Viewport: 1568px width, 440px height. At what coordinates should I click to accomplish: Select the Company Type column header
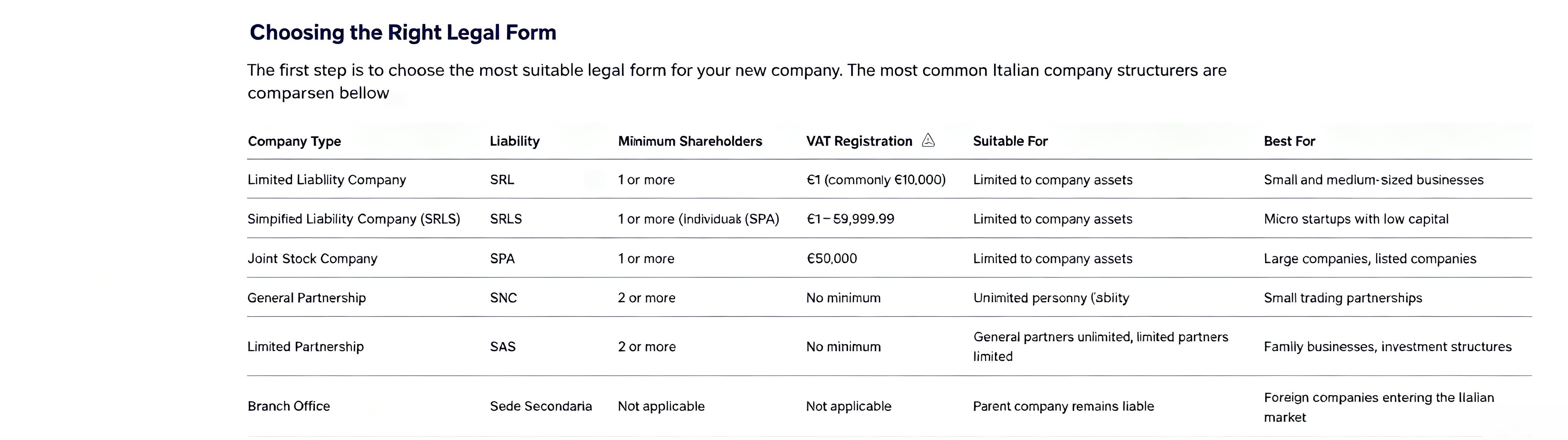tap(294, 142)
